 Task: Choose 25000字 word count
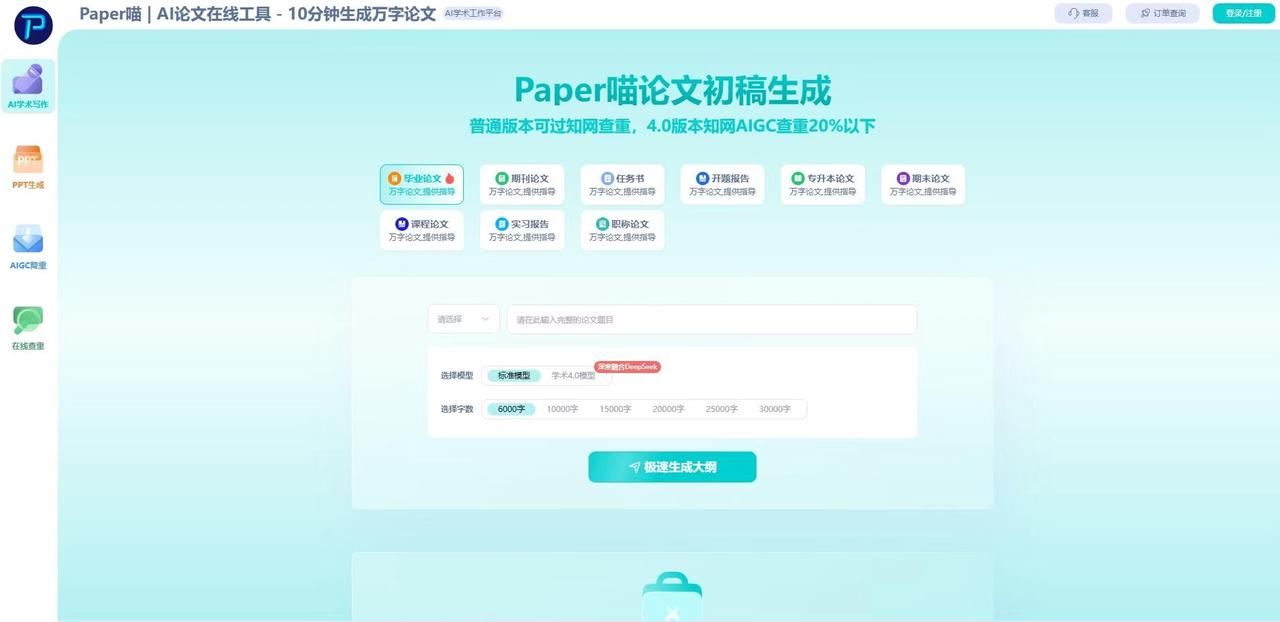(x=721, y=409)
